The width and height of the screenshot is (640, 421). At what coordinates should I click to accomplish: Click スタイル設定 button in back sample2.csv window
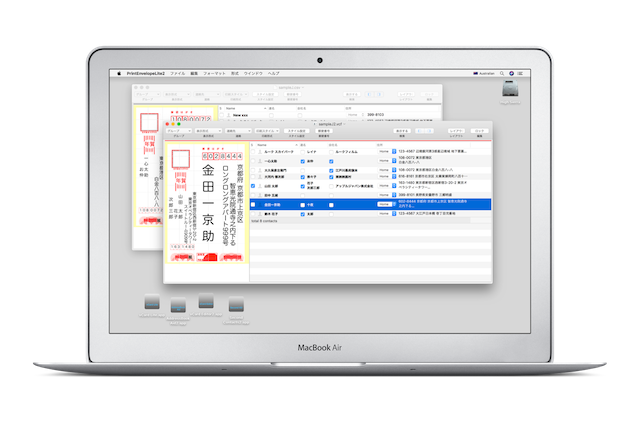[x=265, y=94]
